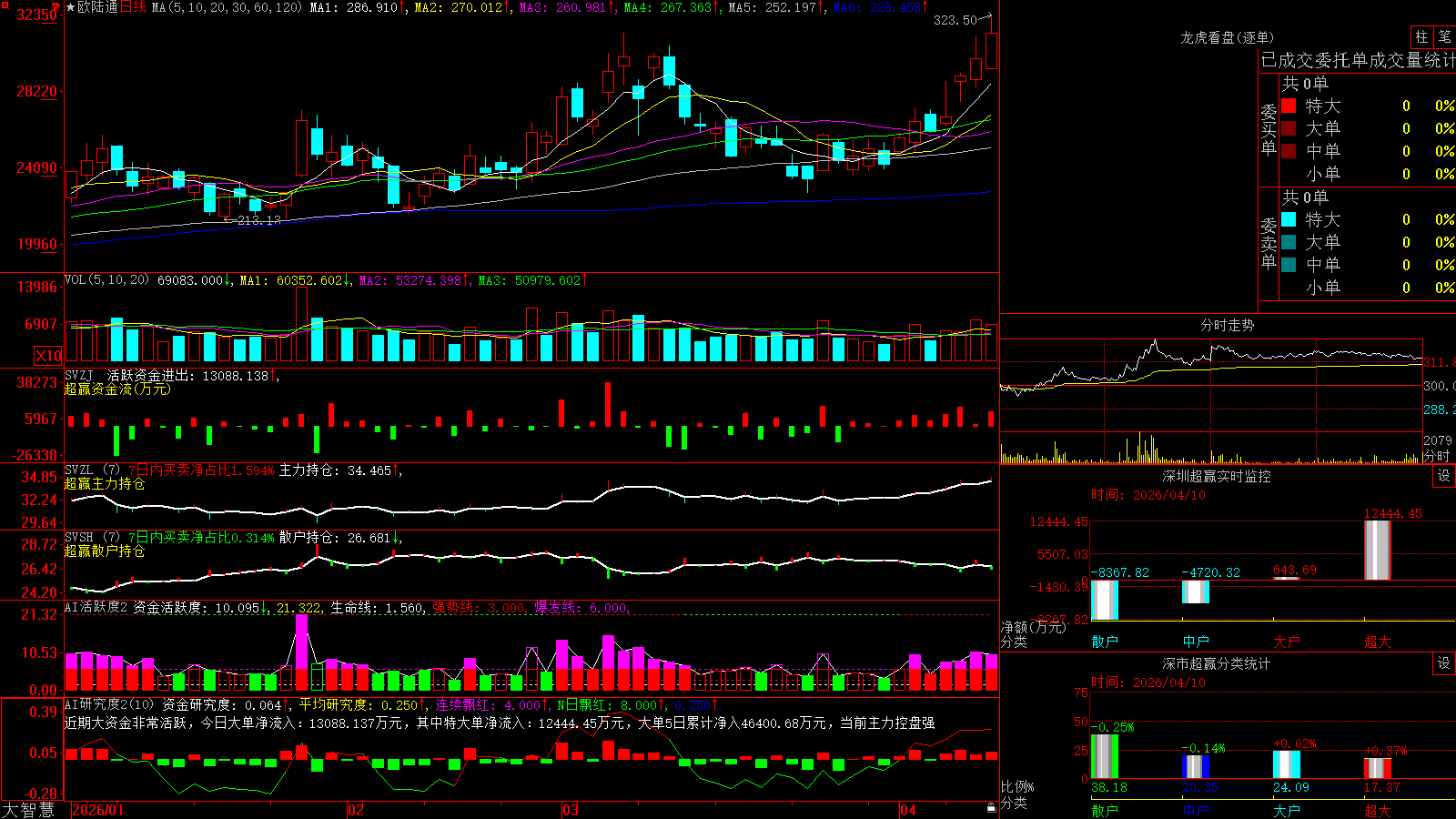Click the cyan 特大 sell-order color swatch
This screenshot has width=1456, height=819.
click(x=1289, y=219)
